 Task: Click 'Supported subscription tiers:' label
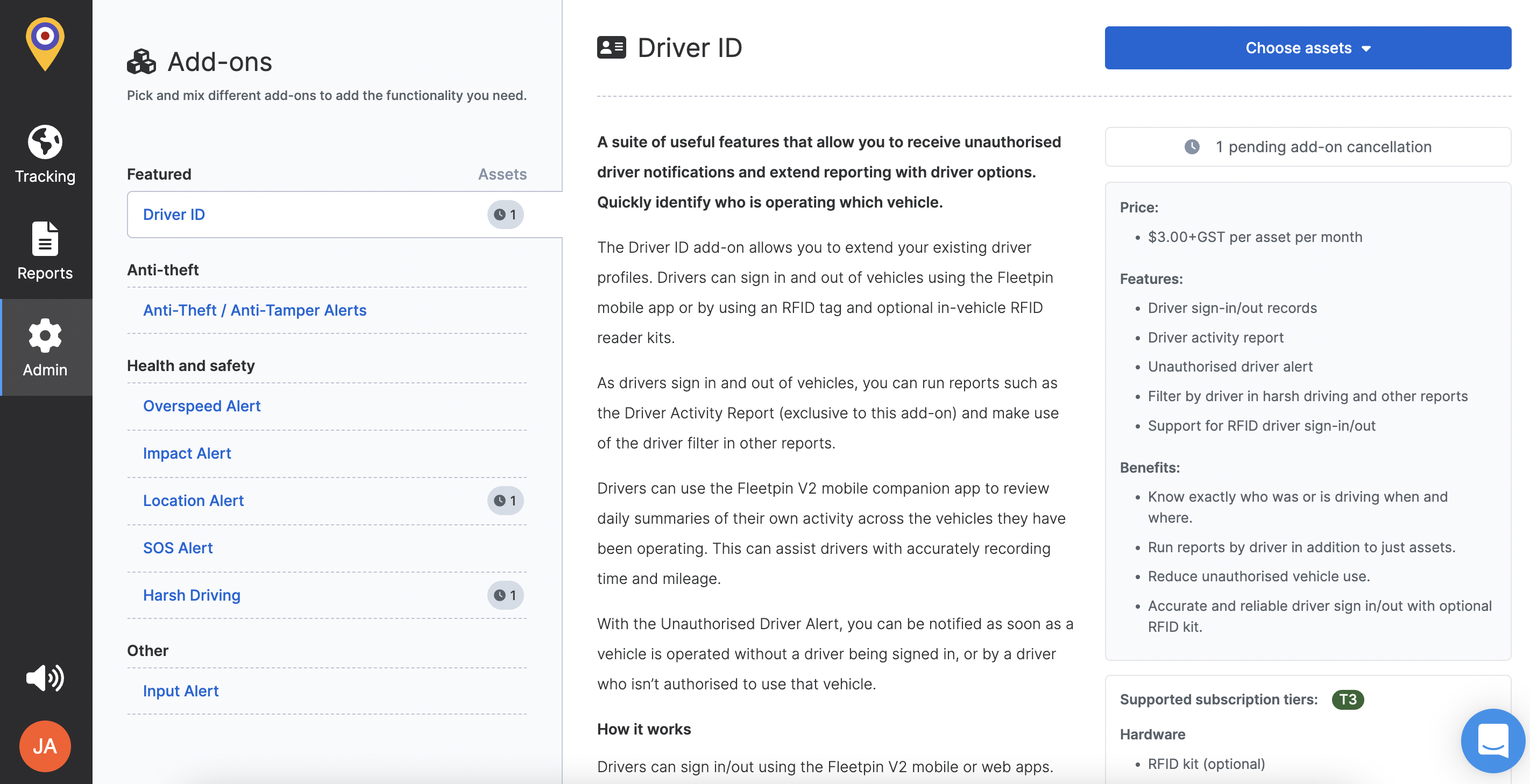click(1219, 699)
